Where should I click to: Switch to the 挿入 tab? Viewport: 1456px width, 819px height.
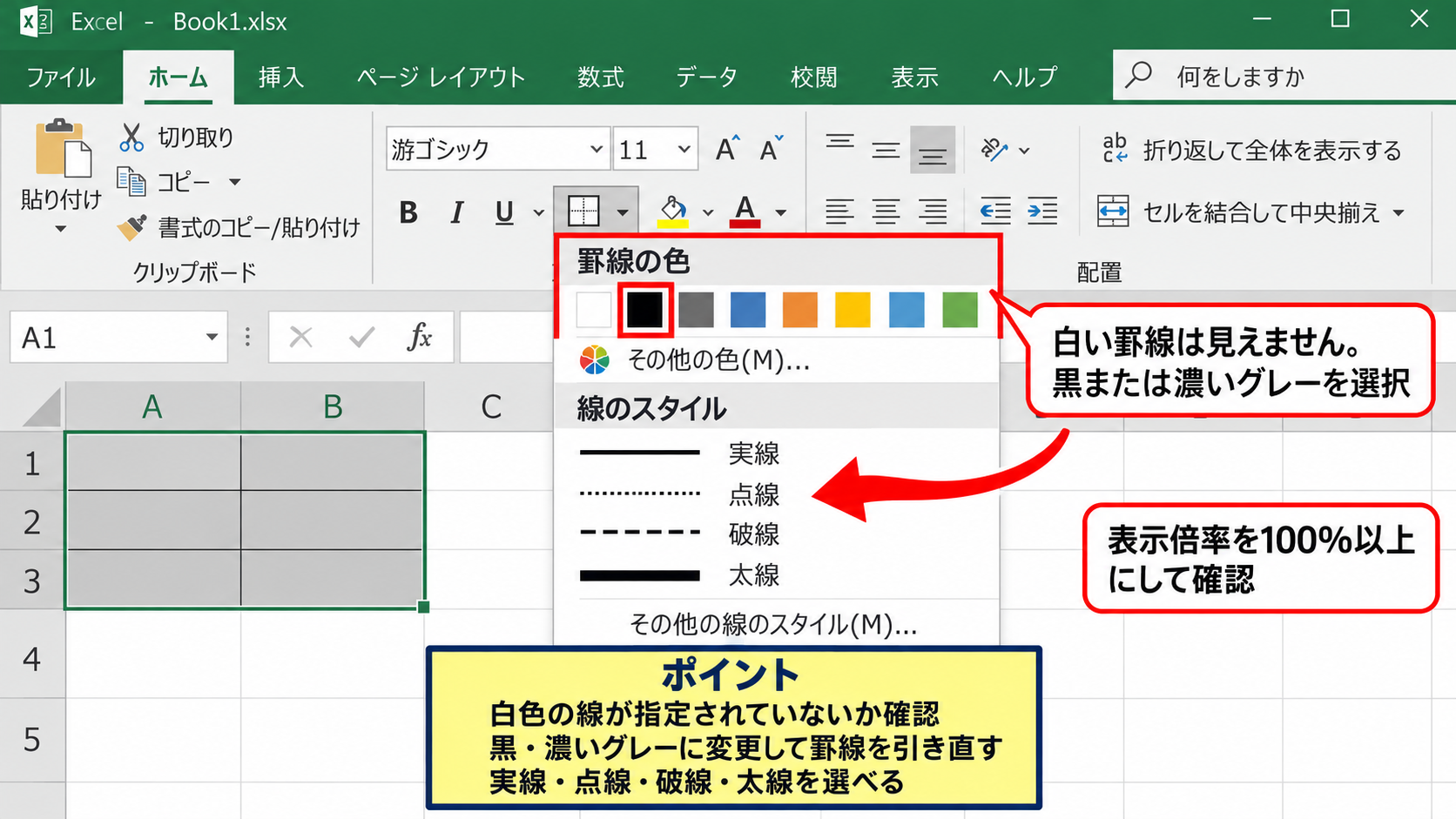tap(281, 77)
